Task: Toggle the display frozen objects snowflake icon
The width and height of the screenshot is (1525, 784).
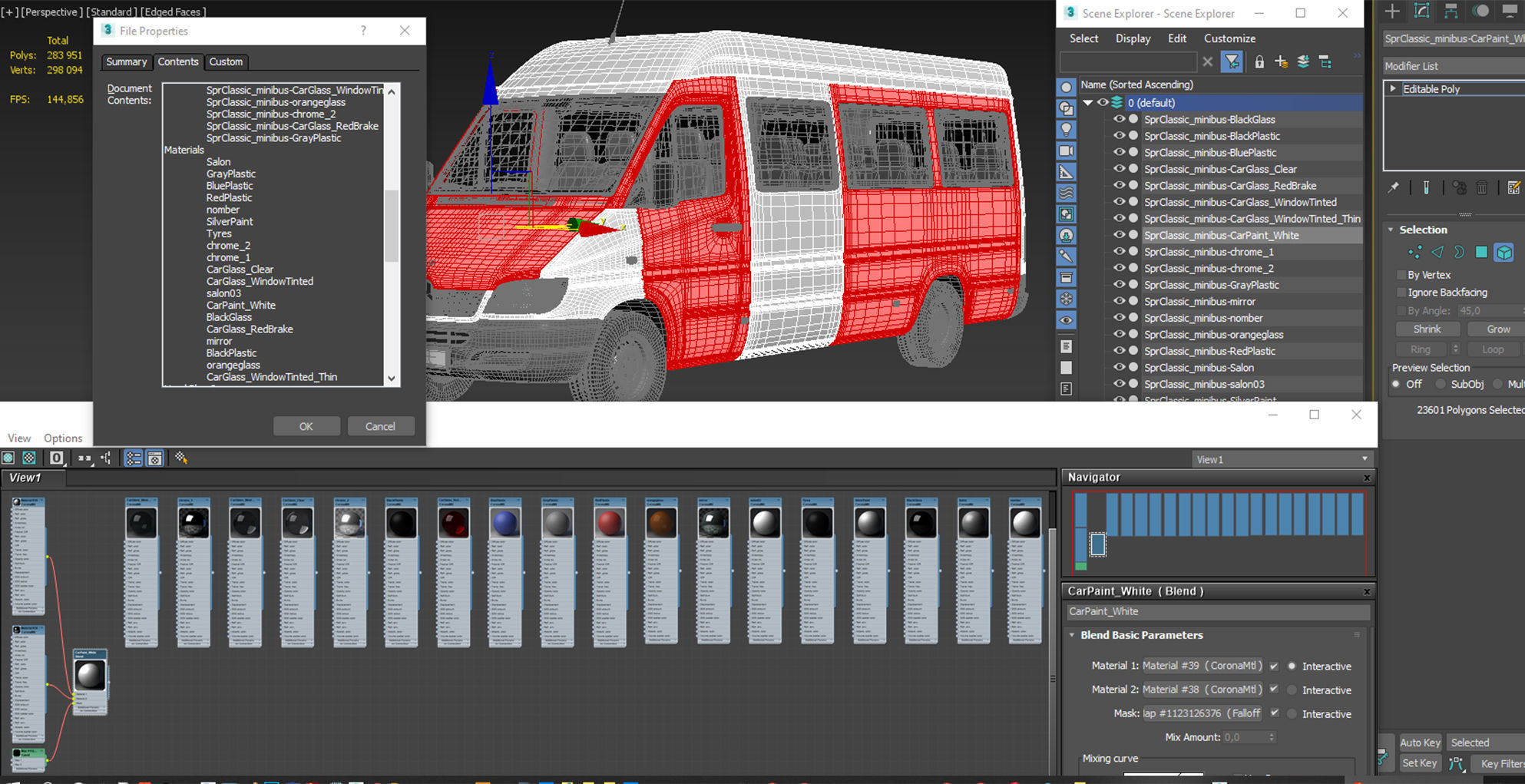Action: click(1066, 299)
